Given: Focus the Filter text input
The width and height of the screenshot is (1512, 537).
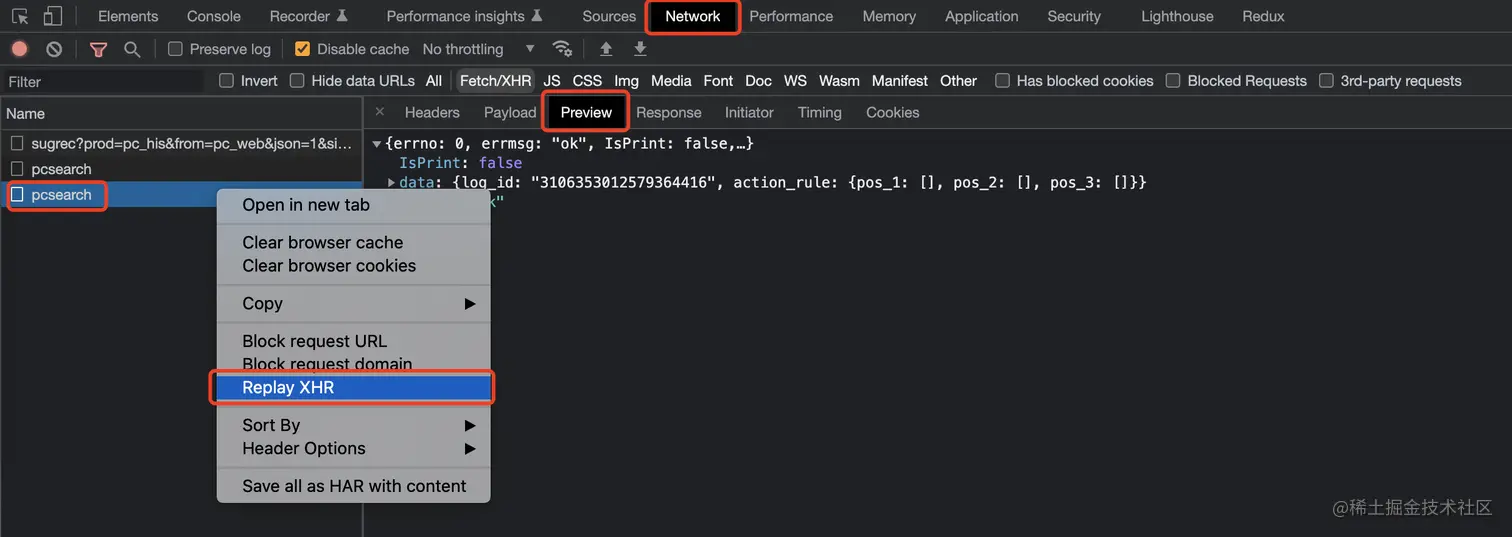Looking at the screenshot, I should coord(105,82).
